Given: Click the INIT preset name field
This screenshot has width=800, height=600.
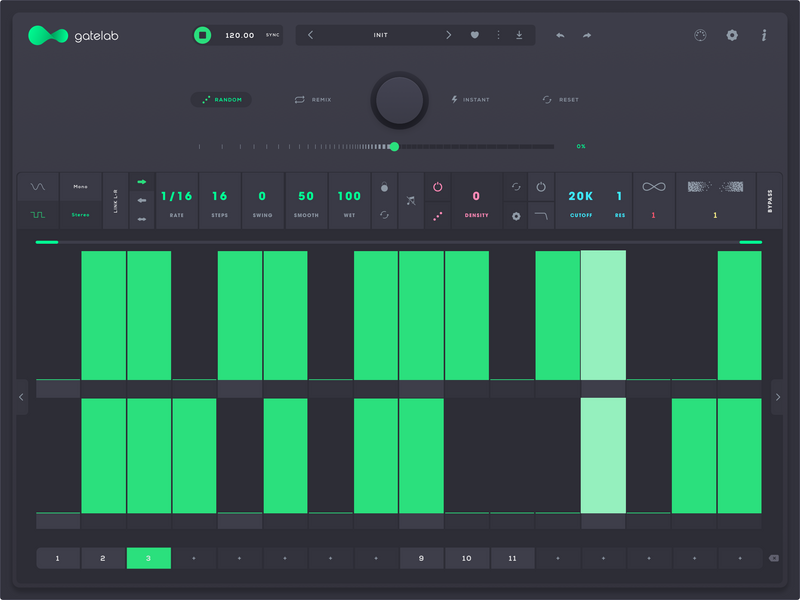Looking at the screenshot, I should 381,34.
